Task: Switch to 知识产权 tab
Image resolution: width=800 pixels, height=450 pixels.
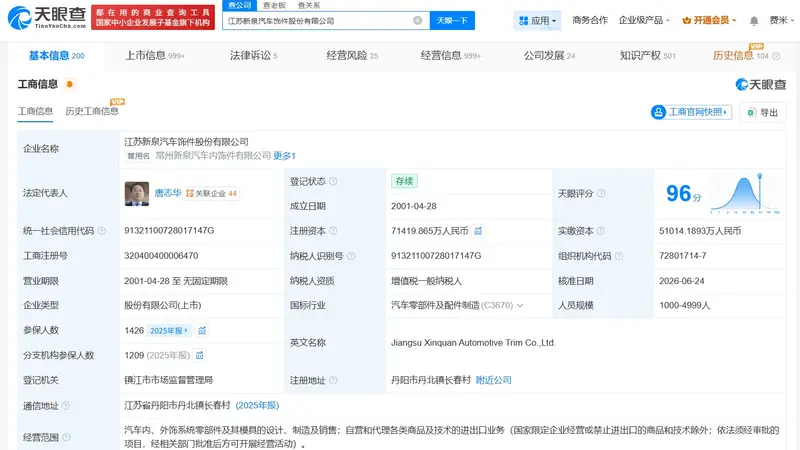Action: pyautogui.click(x=647, y=56)
